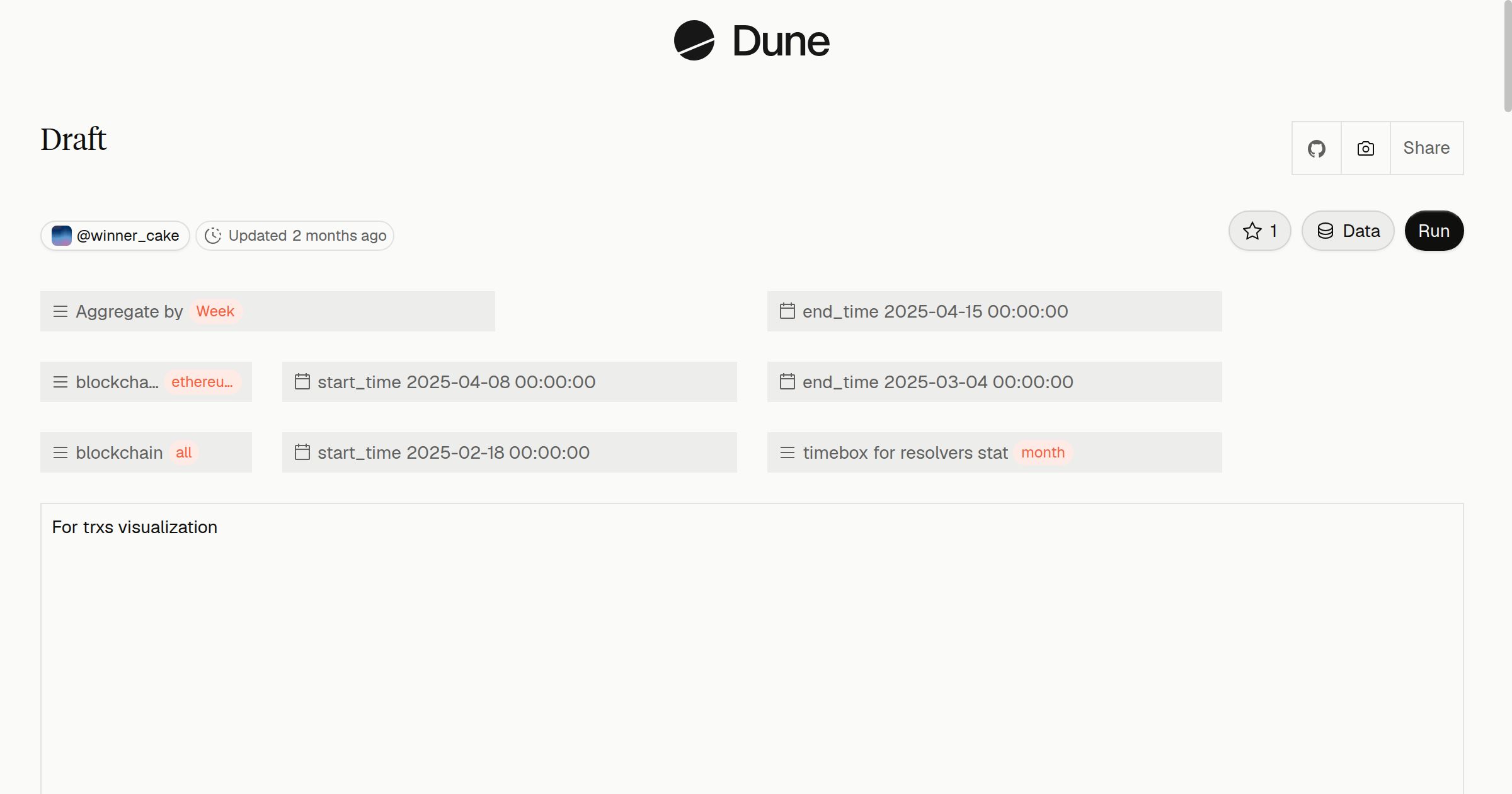1512x794 pixels.
Task: Click the clock icon beside Updated
Action: [x=213, y=236]
